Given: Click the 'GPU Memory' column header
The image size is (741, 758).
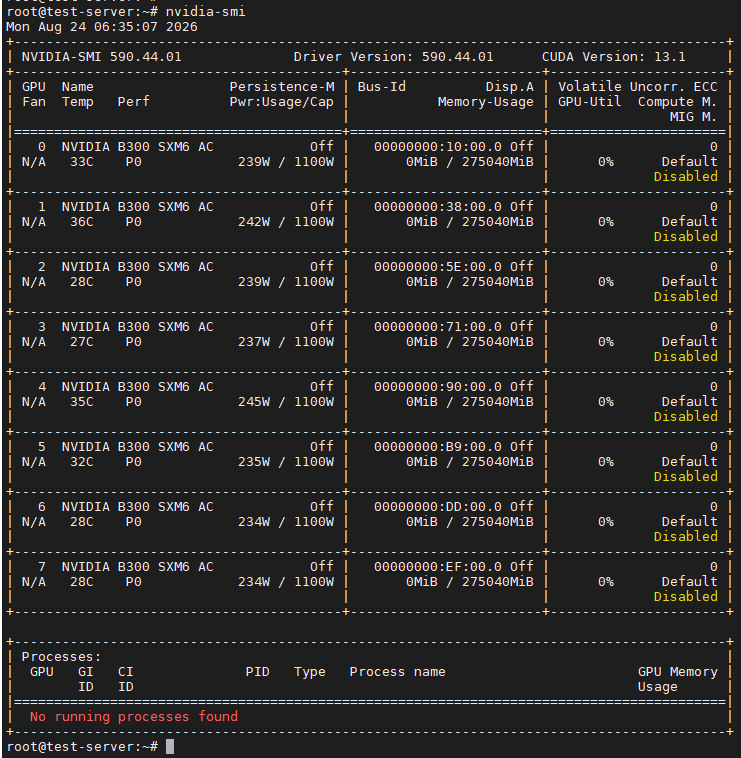Looking at the screenshot, I should point(678,671).
